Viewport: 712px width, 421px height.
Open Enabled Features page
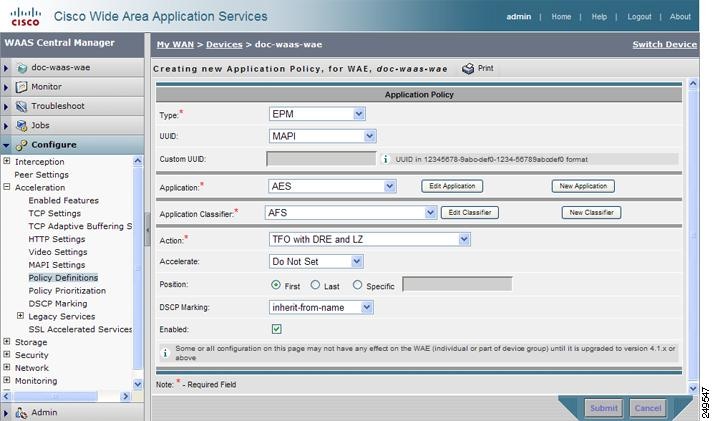[64, 200]
